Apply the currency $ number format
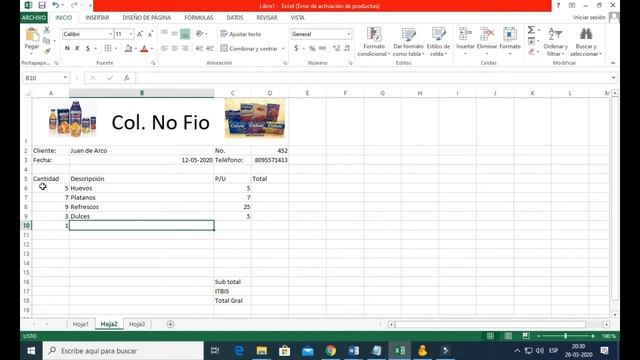Image resolution: width=640 pixels, height=360 pixels. (x=296, y=49)
